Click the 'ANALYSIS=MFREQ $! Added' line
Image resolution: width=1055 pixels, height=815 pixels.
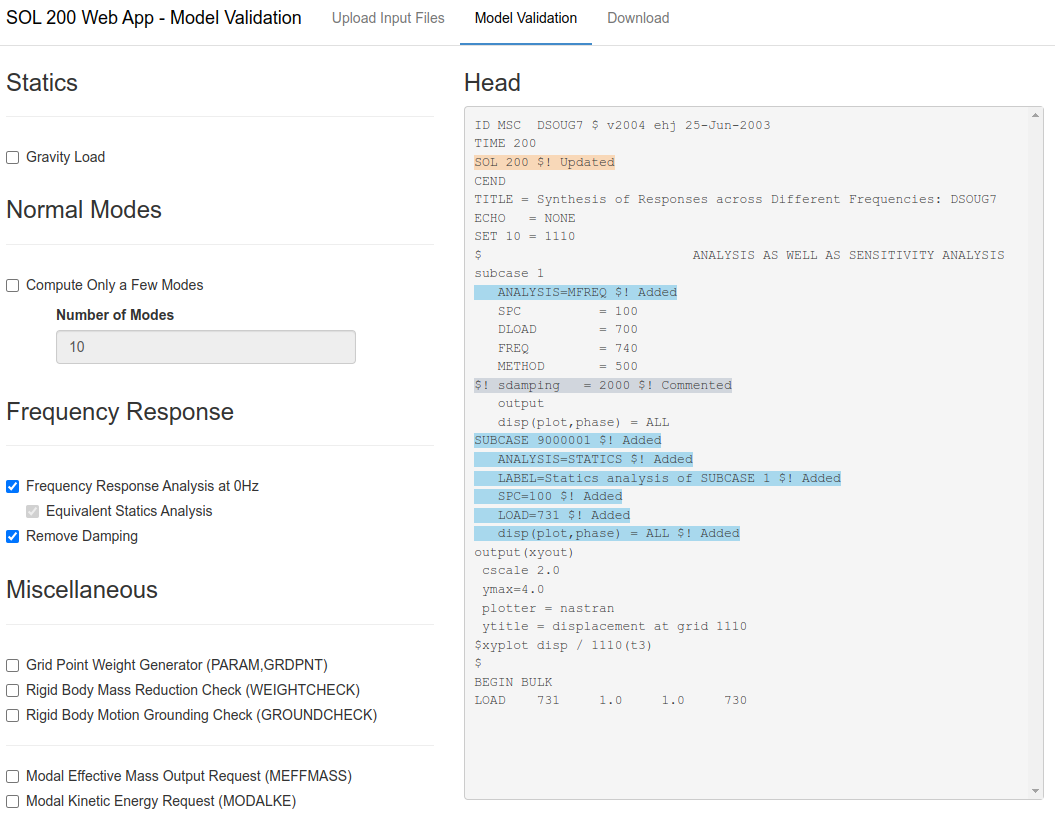tap(575, 292)
